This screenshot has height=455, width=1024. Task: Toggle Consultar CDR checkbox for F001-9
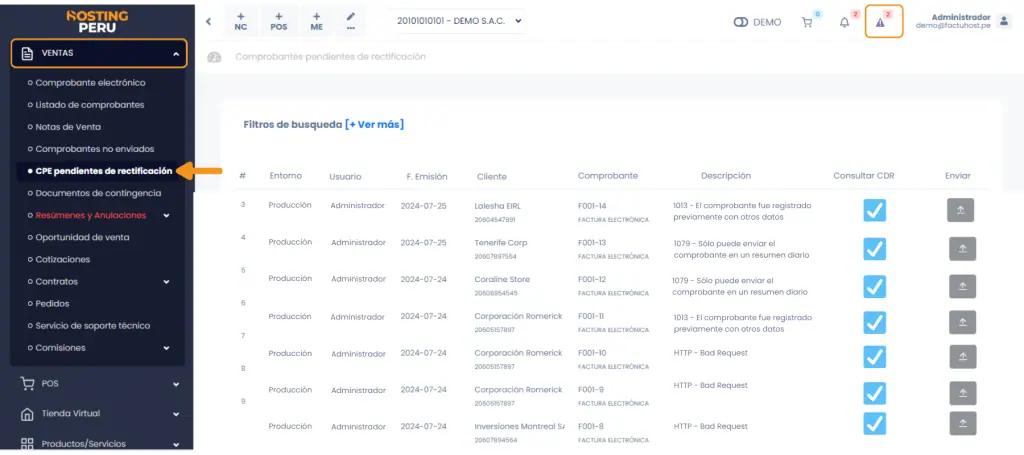pyautogui.click(x=874, y=393)
